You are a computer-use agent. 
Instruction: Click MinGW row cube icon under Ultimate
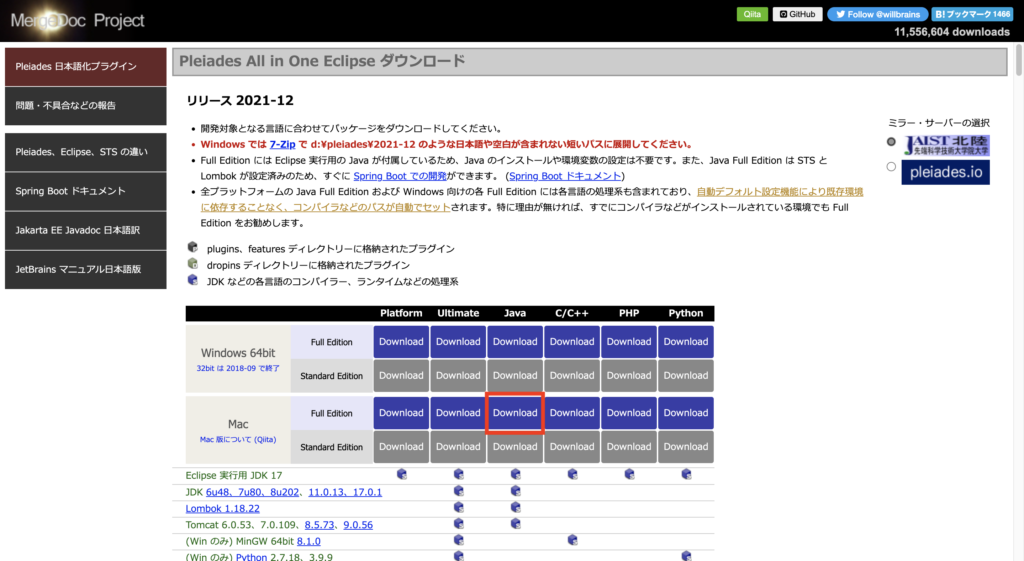coord(458,539)
